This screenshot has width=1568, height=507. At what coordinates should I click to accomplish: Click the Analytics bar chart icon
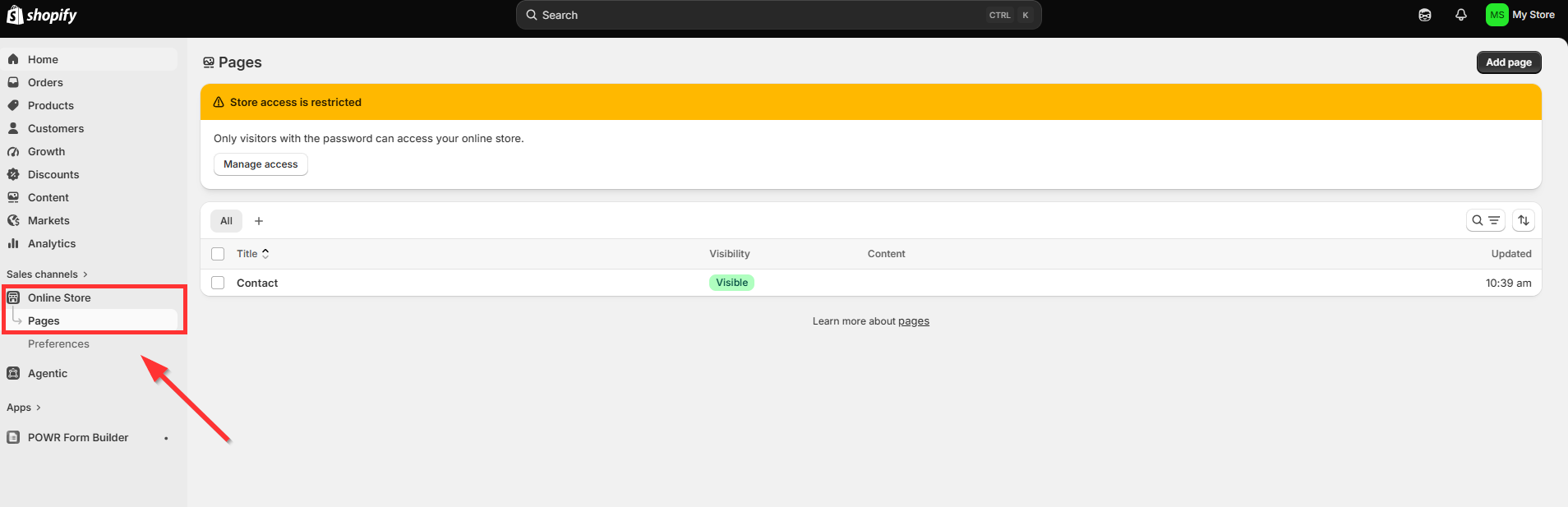13,243
